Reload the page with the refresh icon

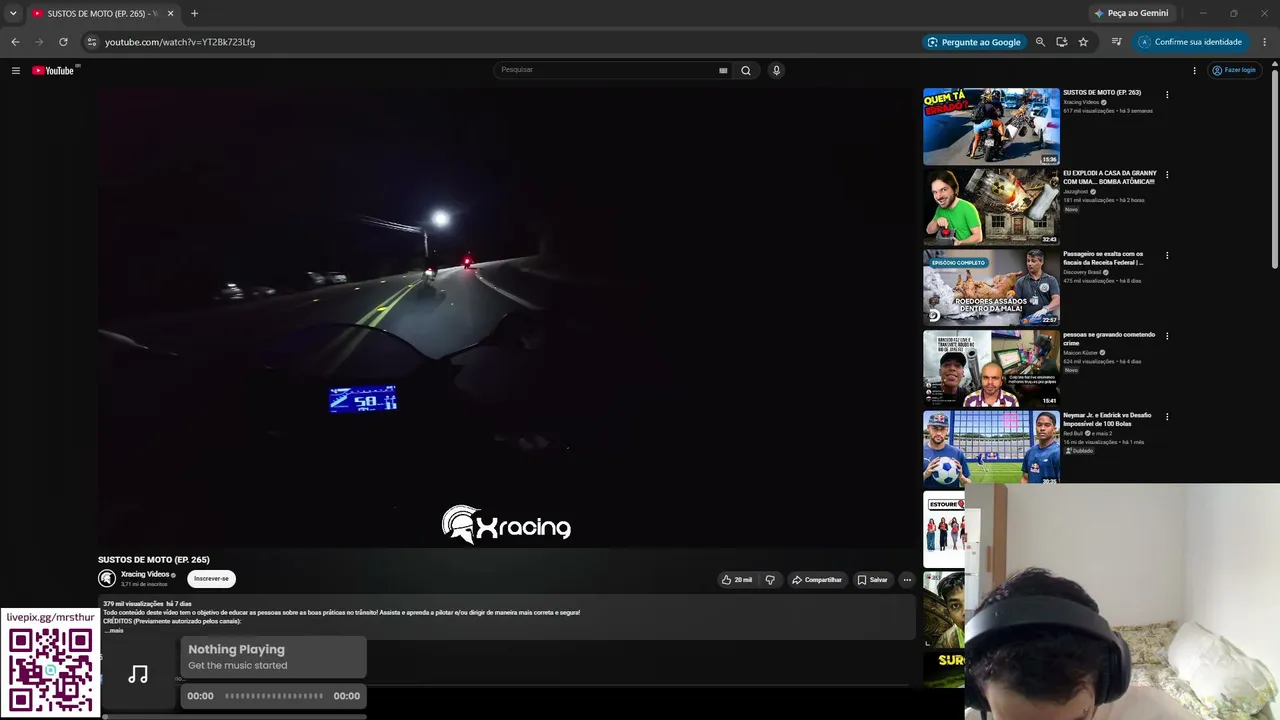[x=63, y=42]
